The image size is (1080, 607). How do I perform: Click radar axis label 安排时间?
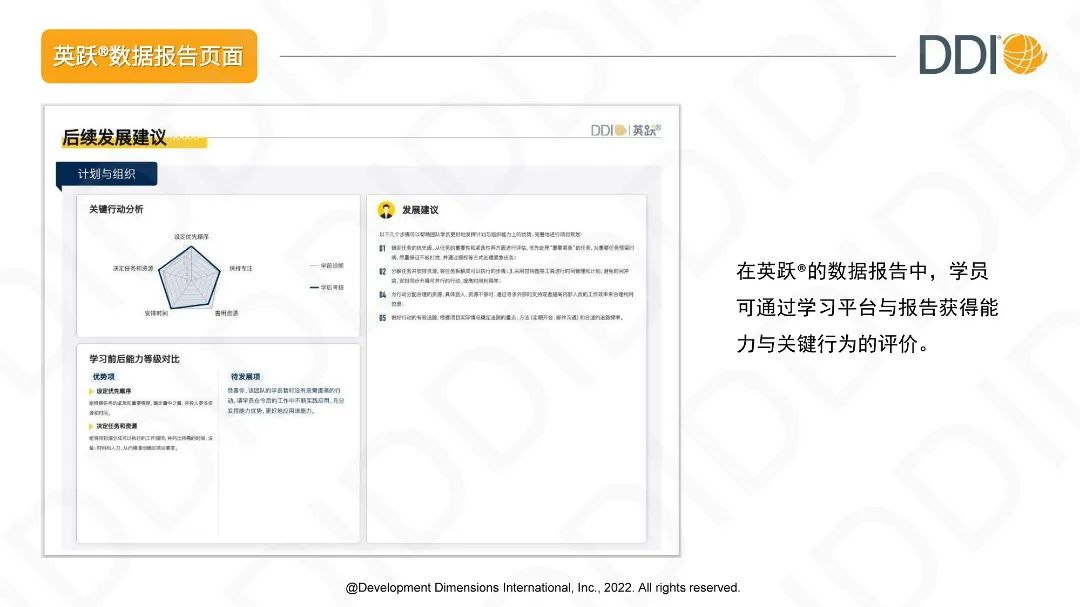(156, 313)
